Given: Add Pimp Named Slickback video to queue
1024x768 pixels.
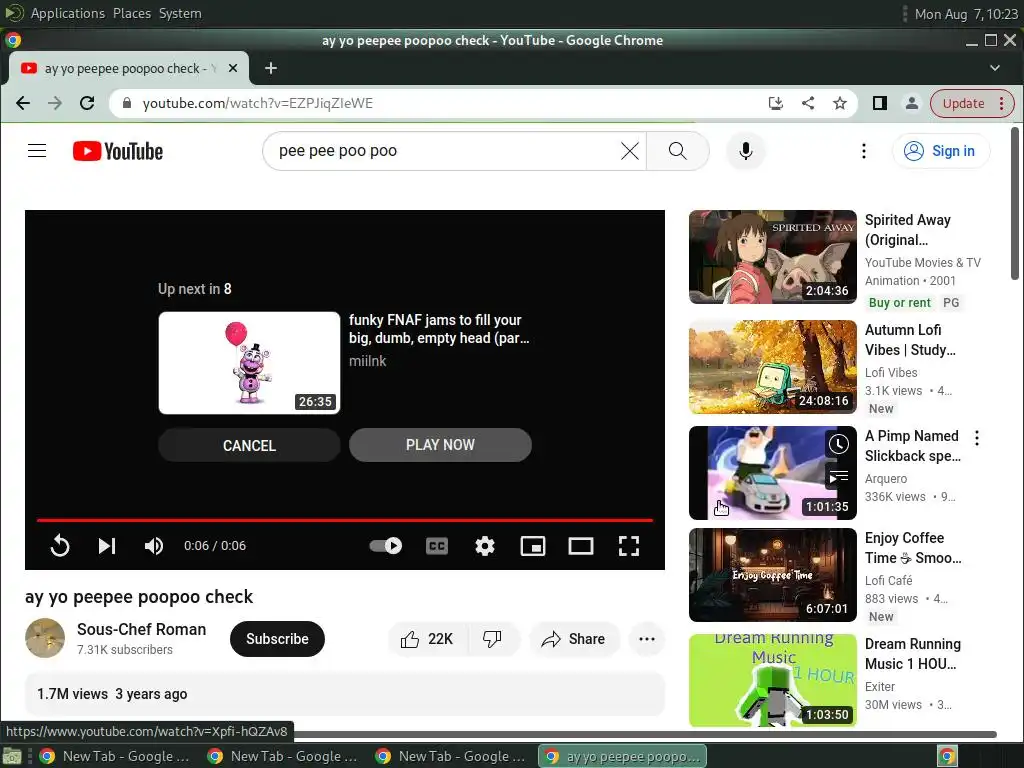Looking at the screenshot, I should pos(839,477).
